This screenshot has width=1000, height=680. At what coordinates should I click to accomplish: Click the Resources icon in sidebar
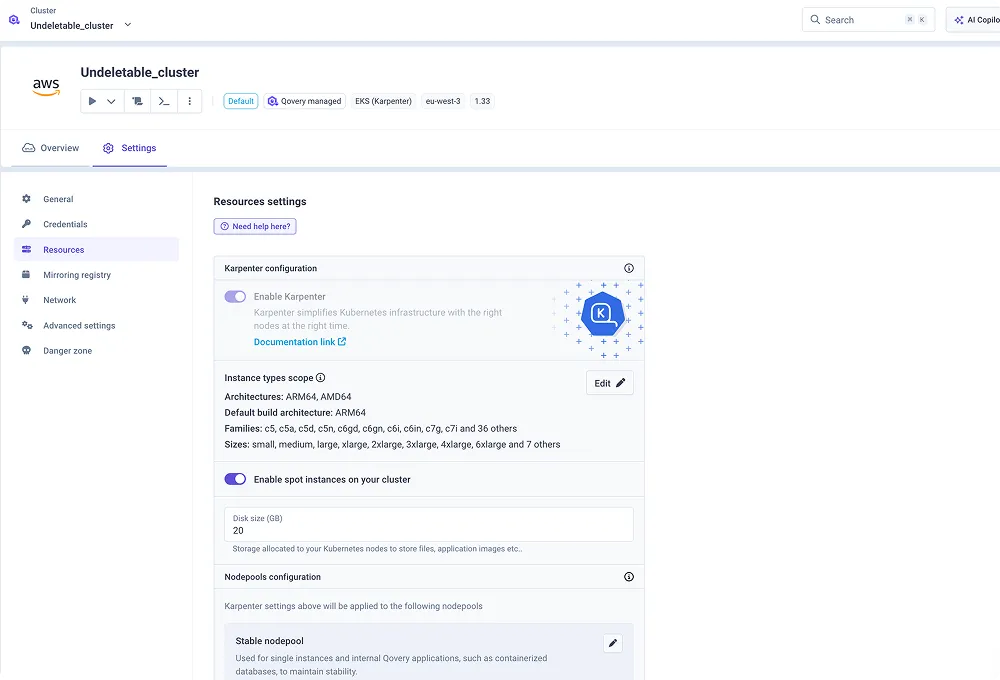pos(26,249)
